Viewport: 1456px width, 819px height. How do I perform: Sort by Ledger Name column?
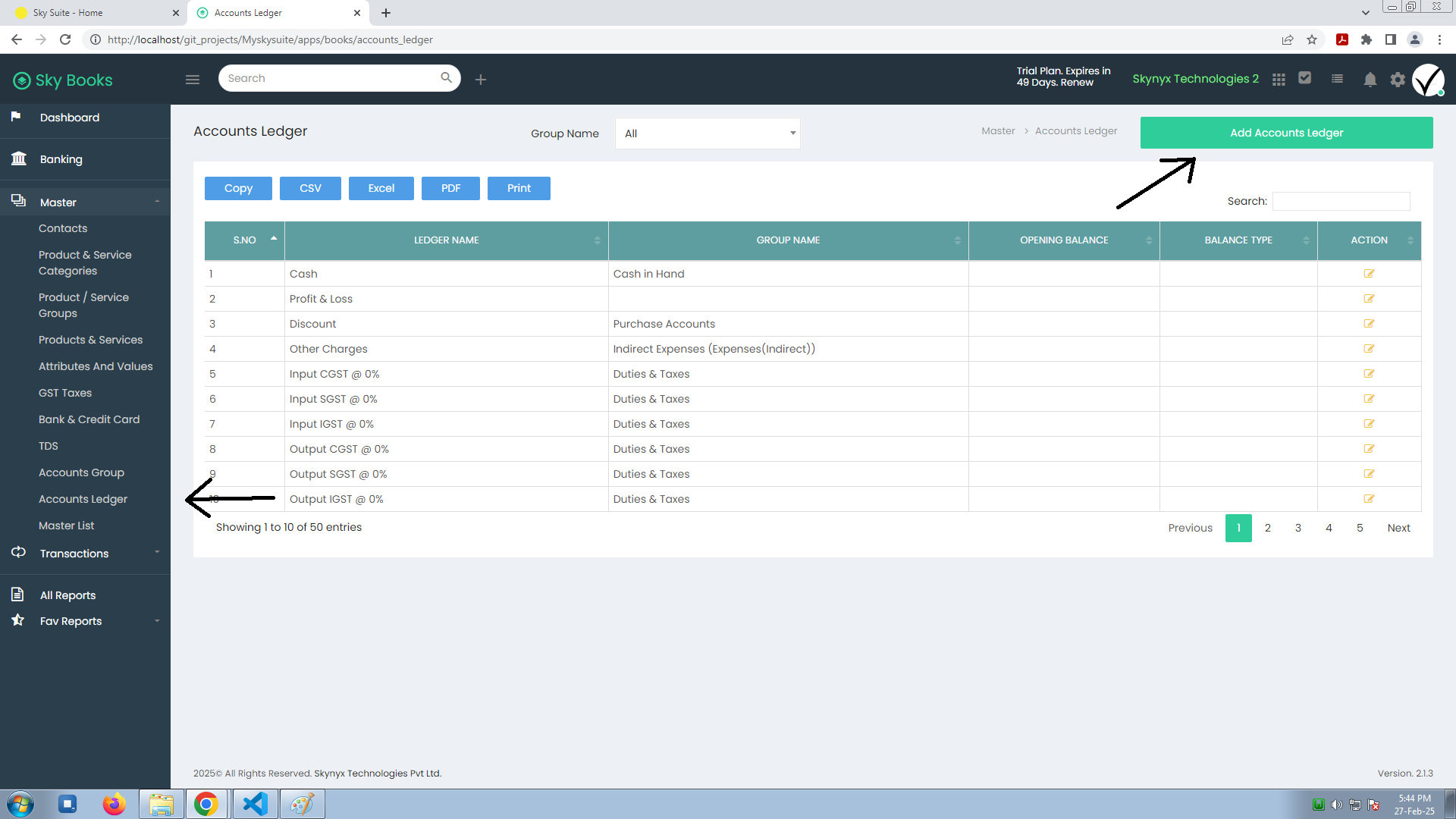[x=446, y=240]
